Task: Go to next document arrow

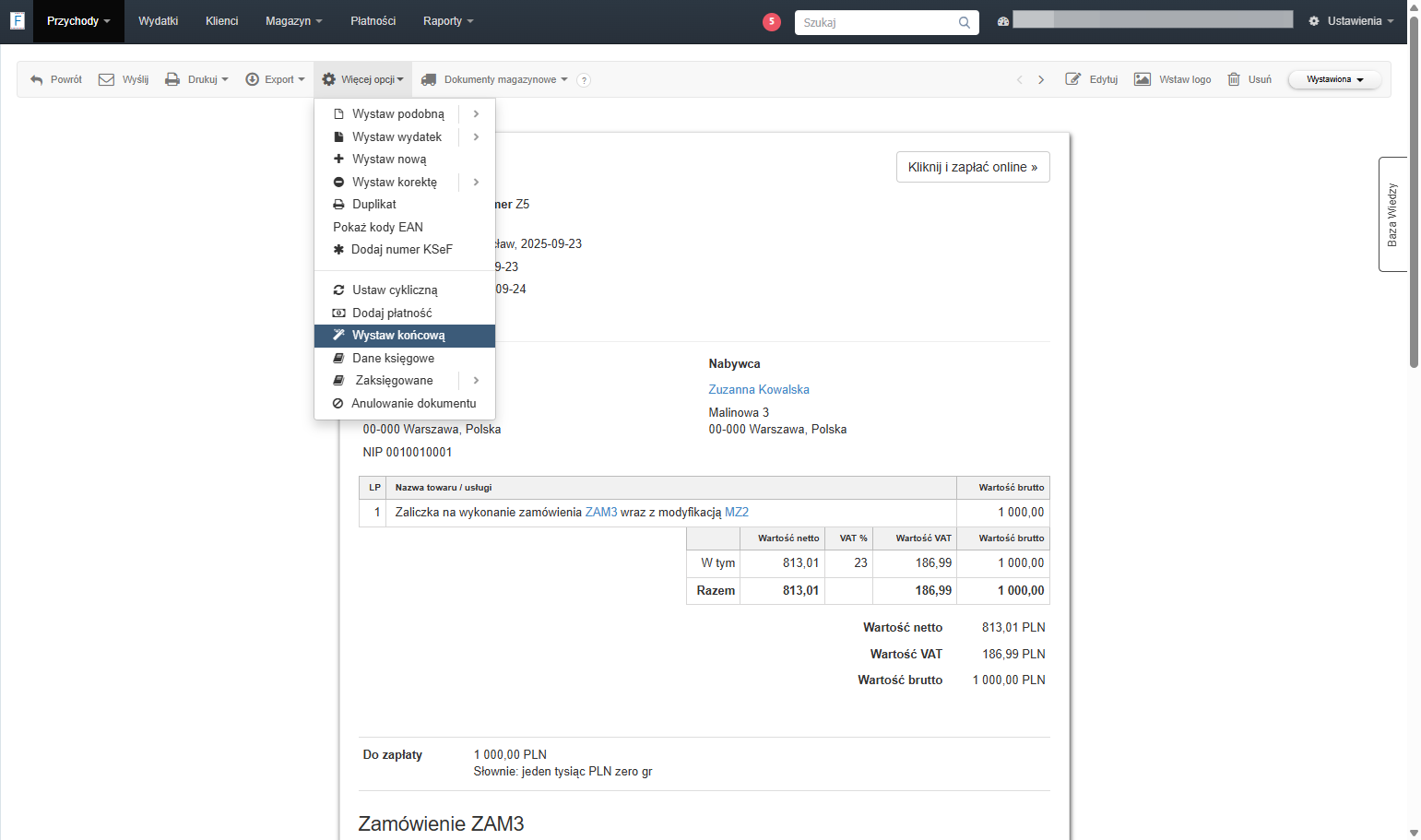Action: (1041, 80)
